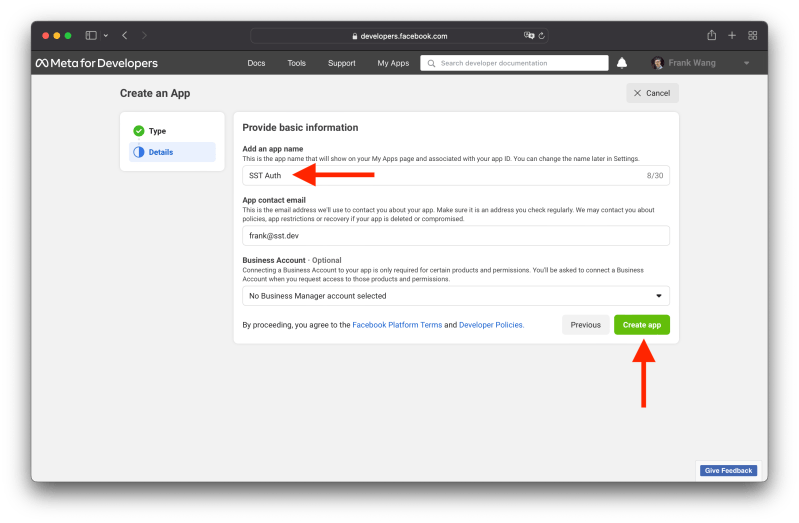
Task: Click the Previous button
Action: pos(585,325)
